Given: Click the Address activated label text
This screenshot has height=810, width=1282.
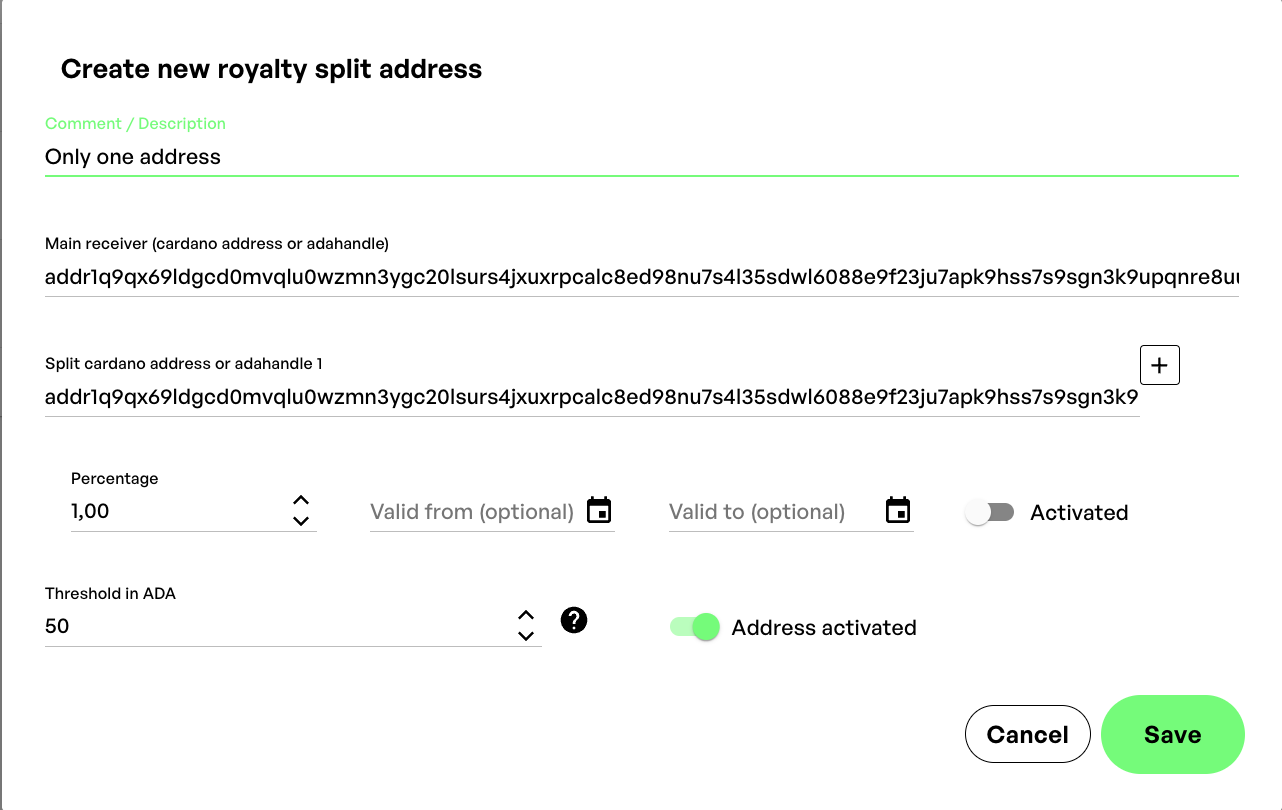Looking at the screenshot, I should point(824,628).
